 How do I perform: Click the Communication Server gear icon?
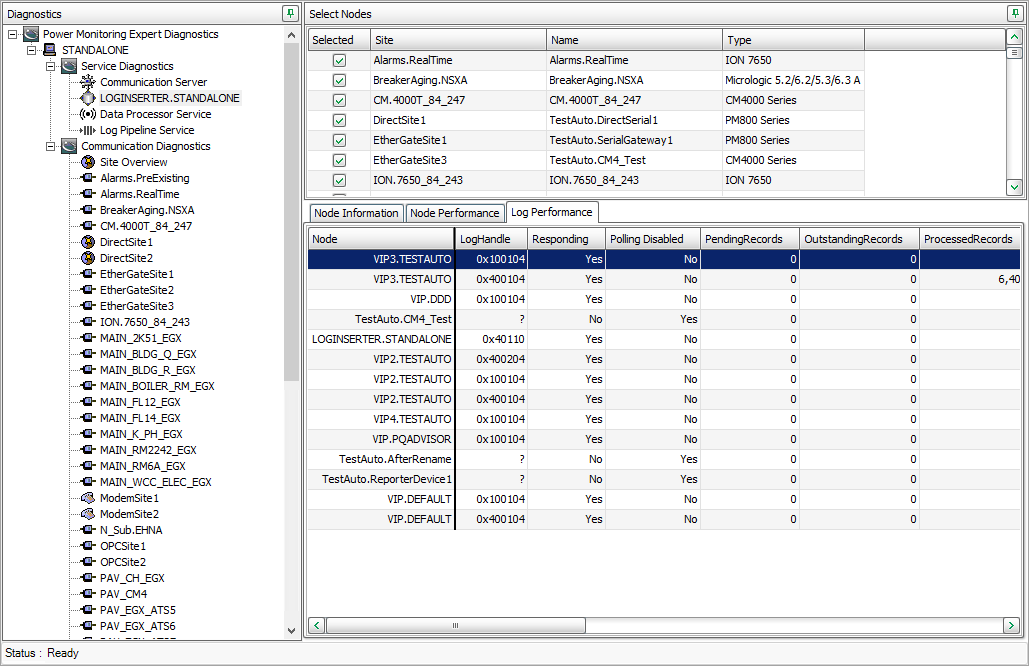click(x=88, y=82)
